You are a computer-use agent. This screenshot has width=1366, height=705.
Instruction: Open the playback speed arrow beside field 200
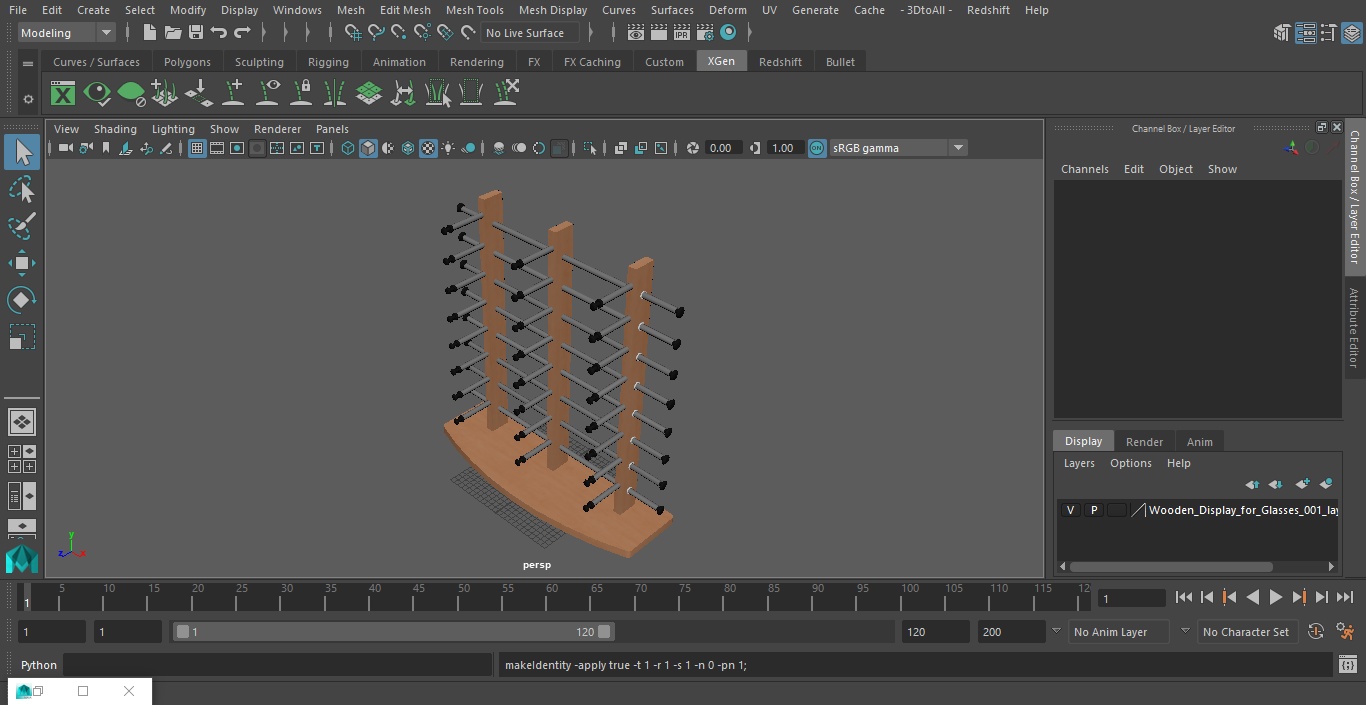tap(1056, 631)
